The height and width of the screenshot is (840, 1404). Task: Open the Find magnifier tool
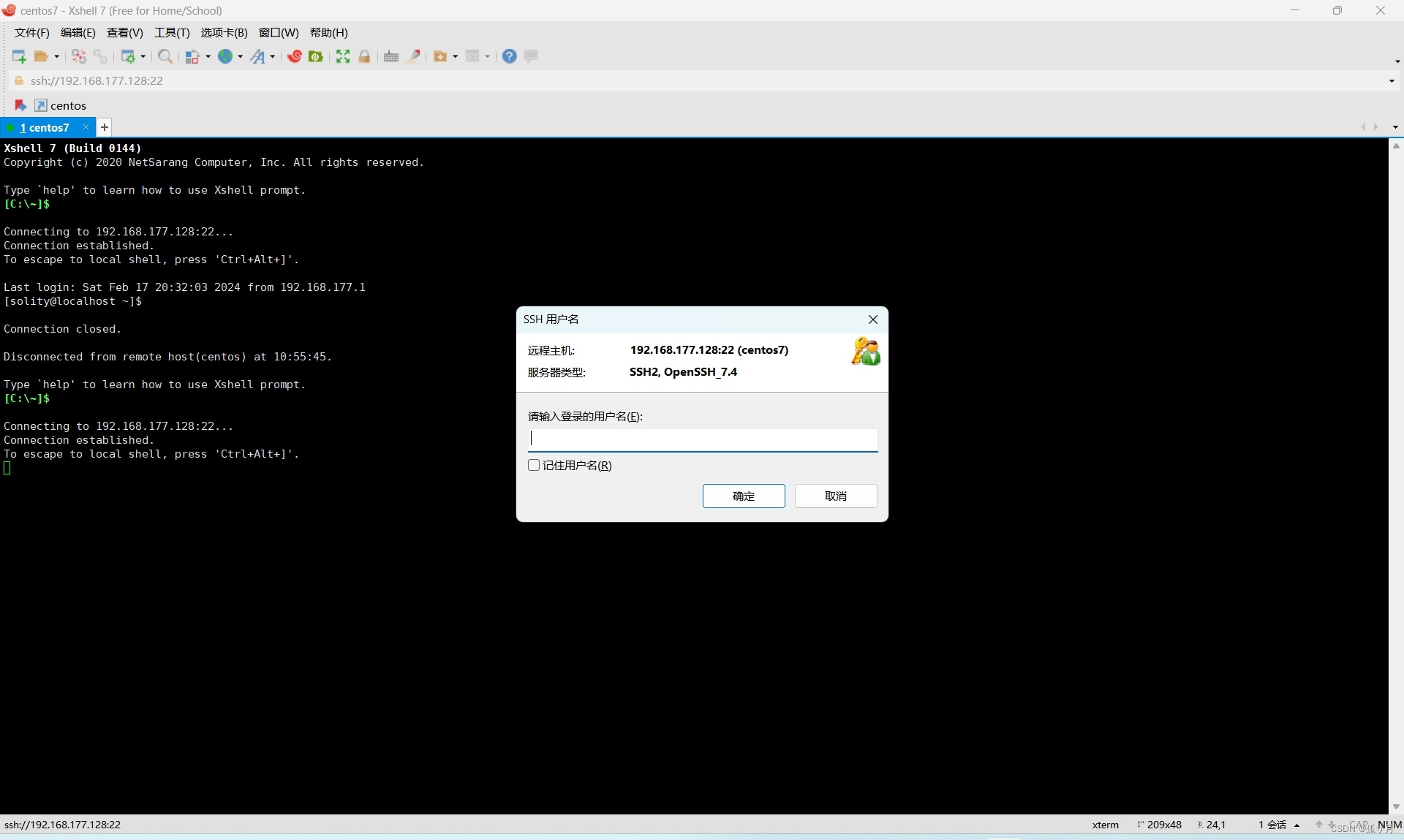tap(165, 56)
